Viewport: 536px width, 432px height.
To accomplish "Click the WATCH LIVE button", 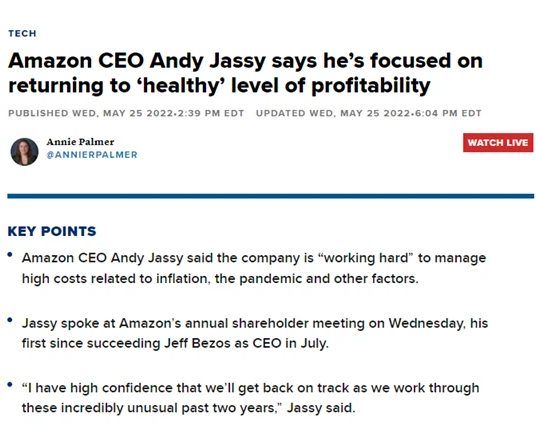I will (498, 143).
